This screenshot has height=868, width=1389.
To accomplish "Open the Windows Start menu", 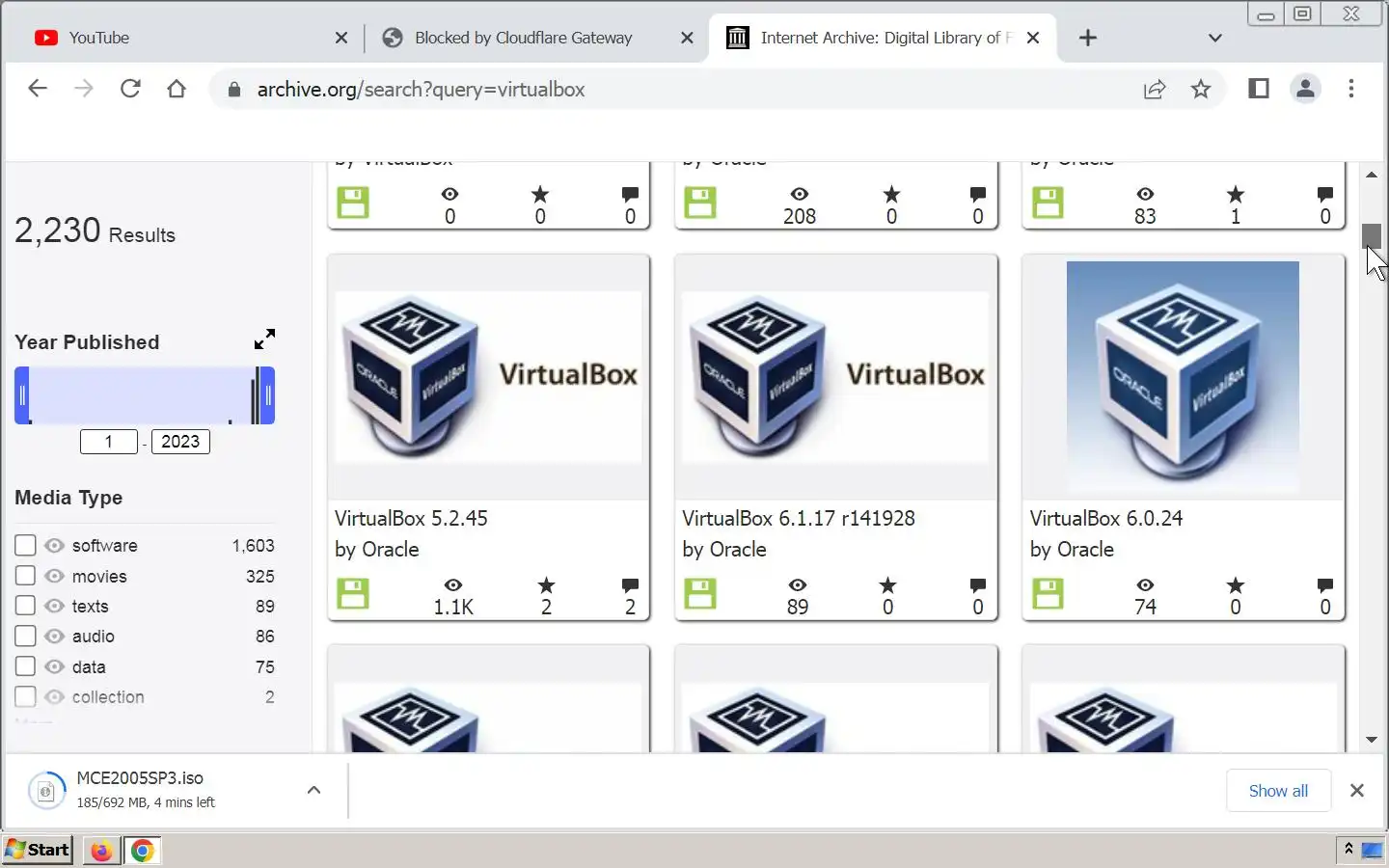I will 38,850.
